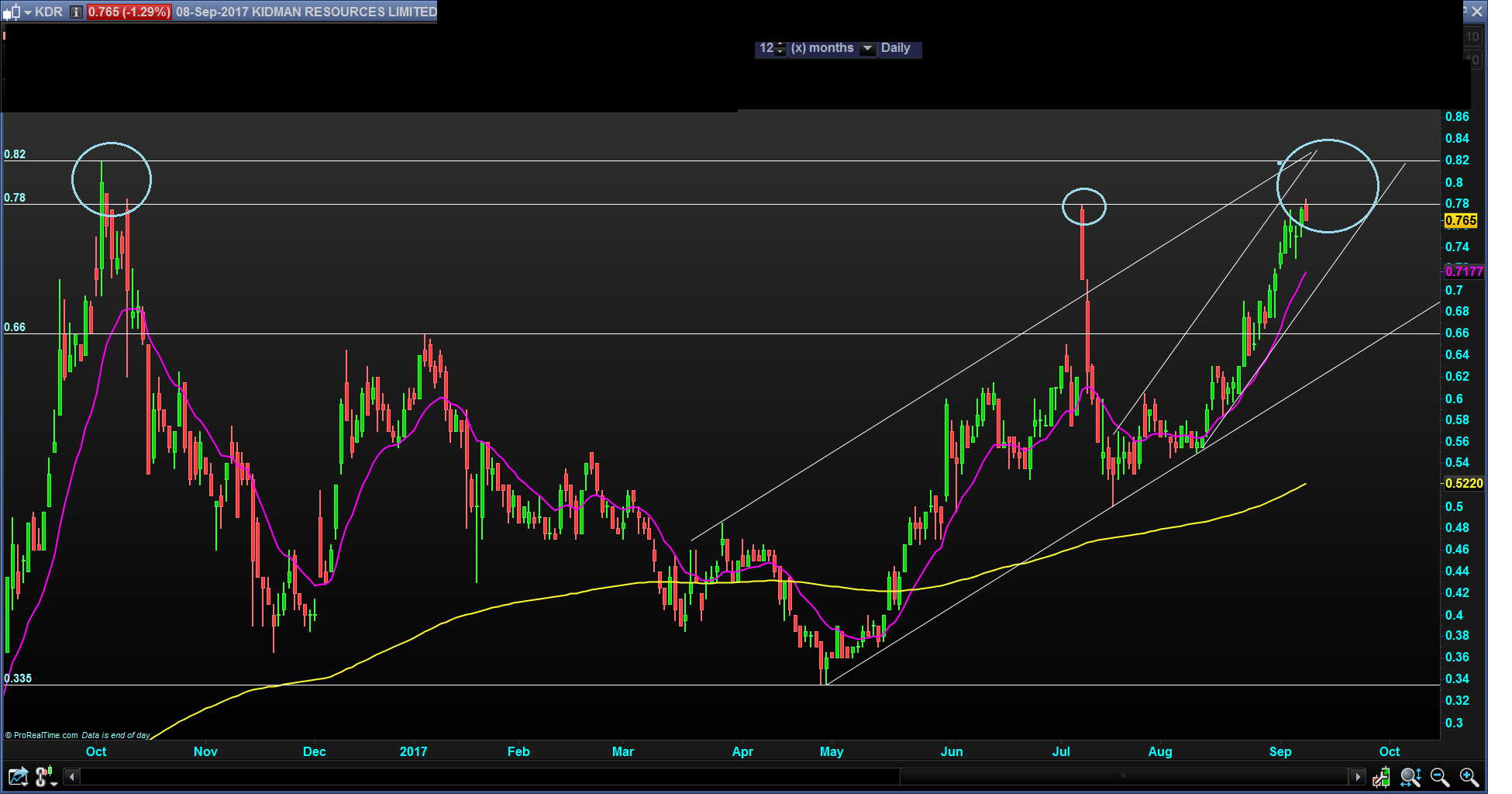Viewport: 1512px width, 794px height.
Task: Close the chart window
Action: click(1477, 12)
